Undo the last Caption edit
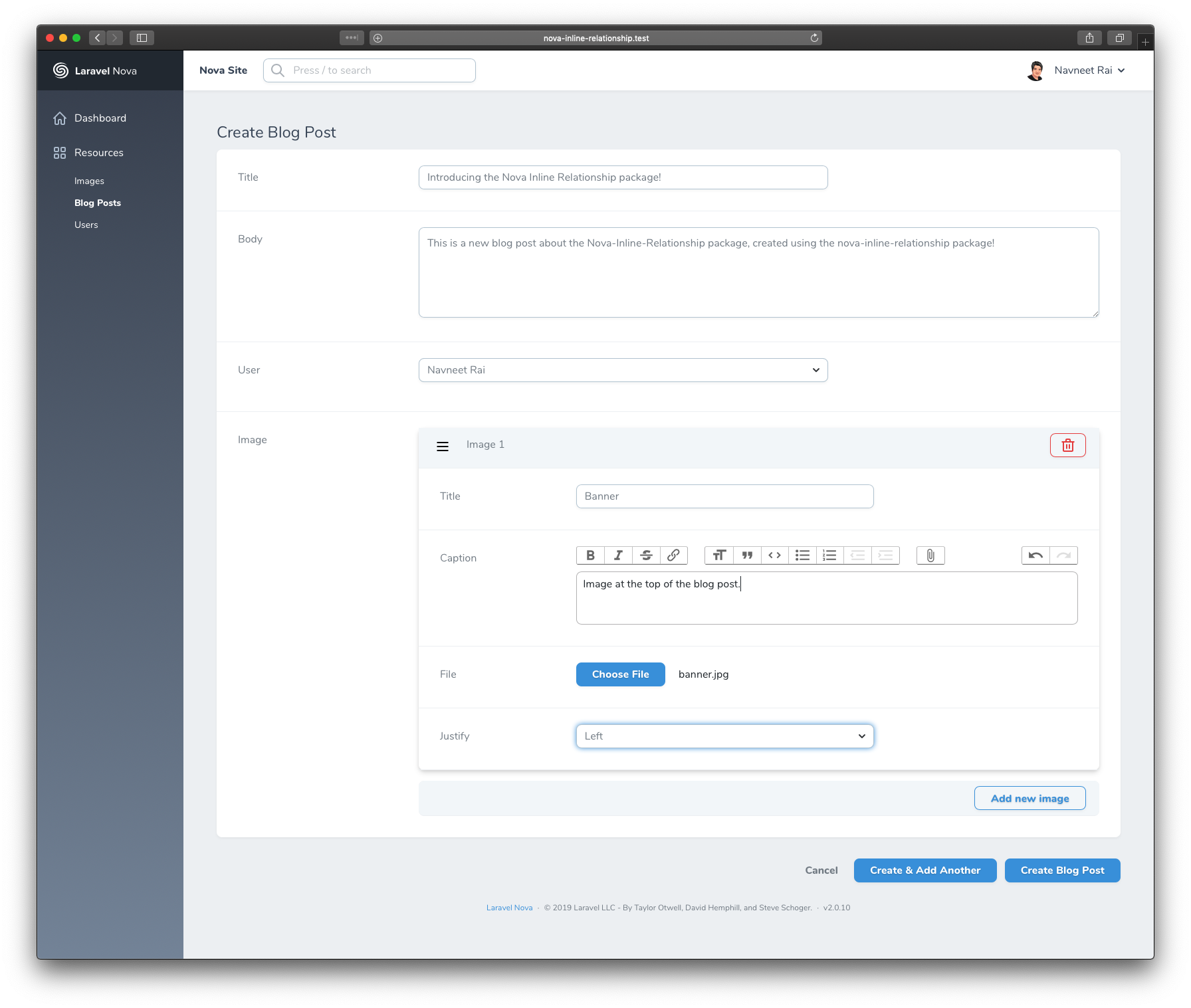 click(x=1035, y=555)
